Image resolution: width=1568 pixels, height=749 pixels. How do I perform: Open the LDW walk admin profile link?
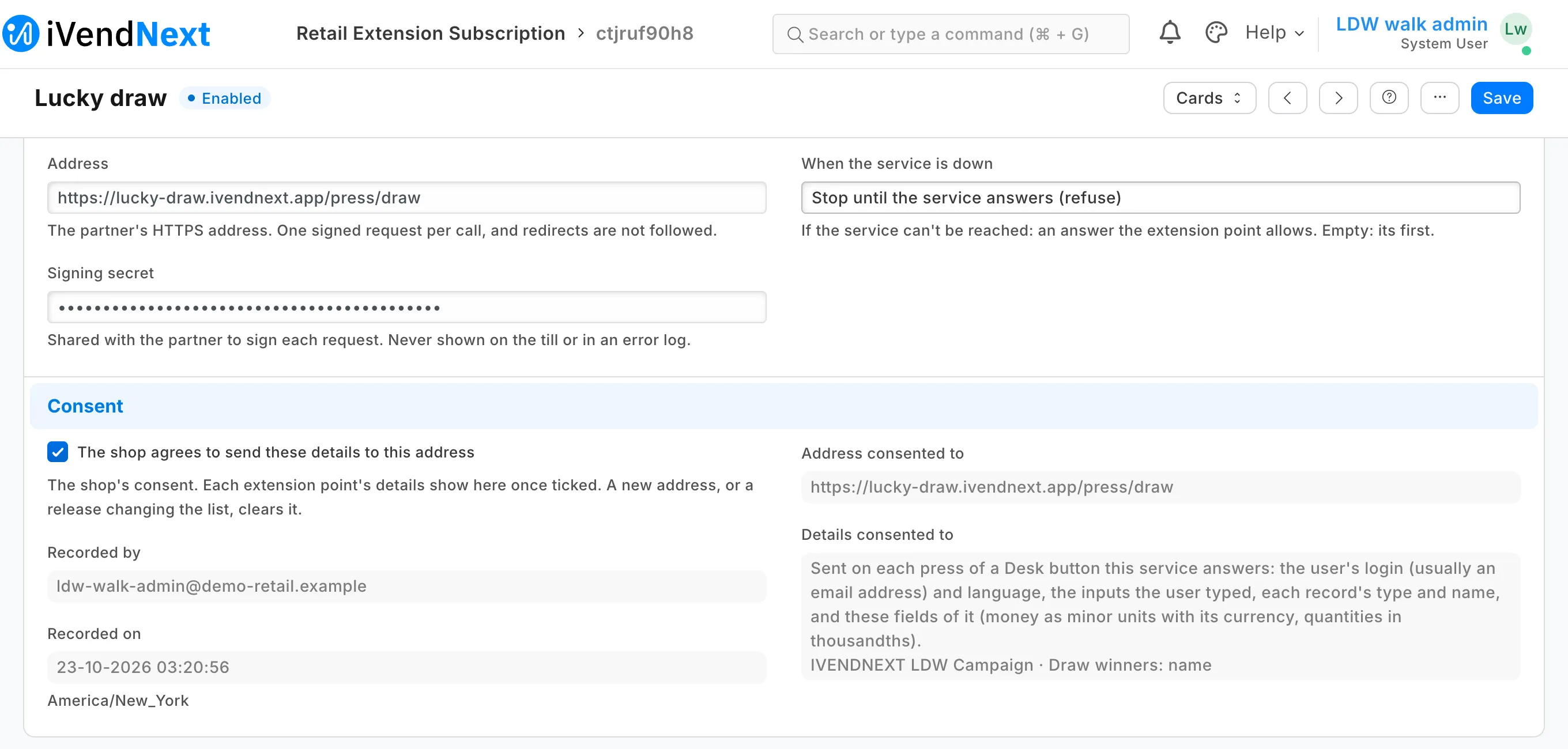pos(1411,24)
